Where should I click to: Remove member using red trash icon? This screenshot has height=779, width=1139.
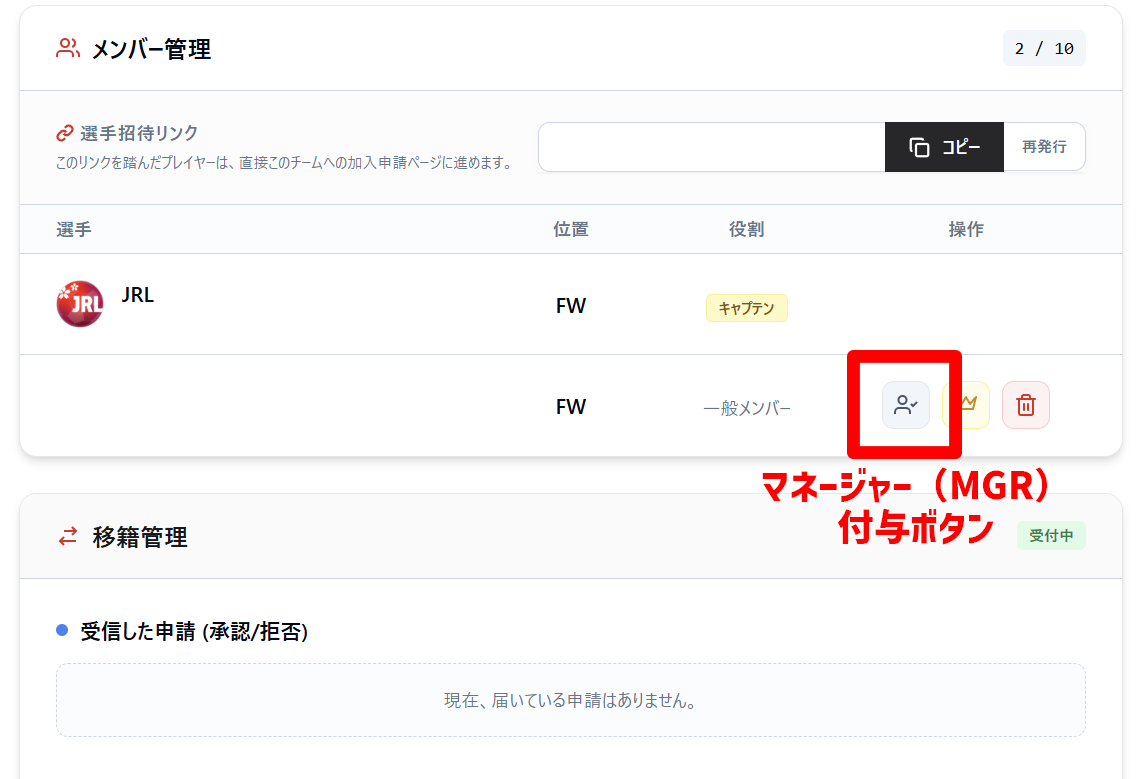(1025, 405)
